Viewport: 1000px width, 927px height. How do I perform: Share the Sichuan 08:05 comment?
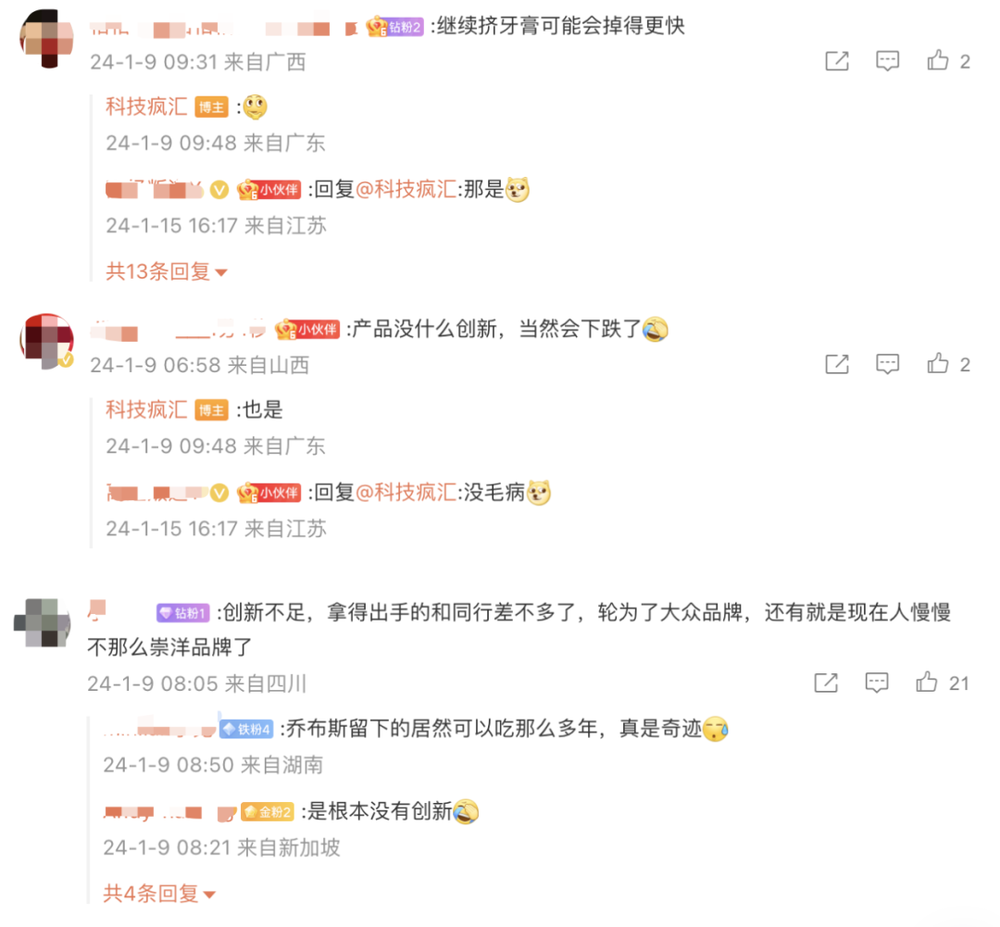coord(826,683)
